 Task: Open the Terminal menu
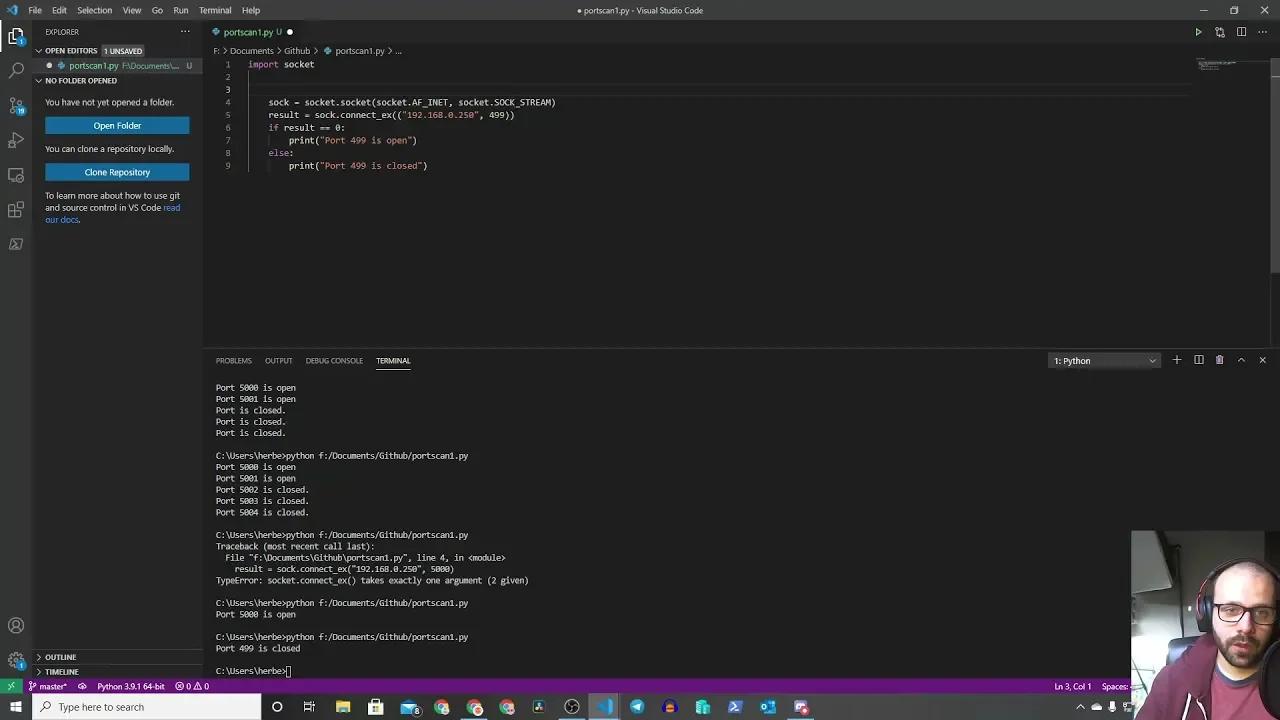(x=215, y=10)
